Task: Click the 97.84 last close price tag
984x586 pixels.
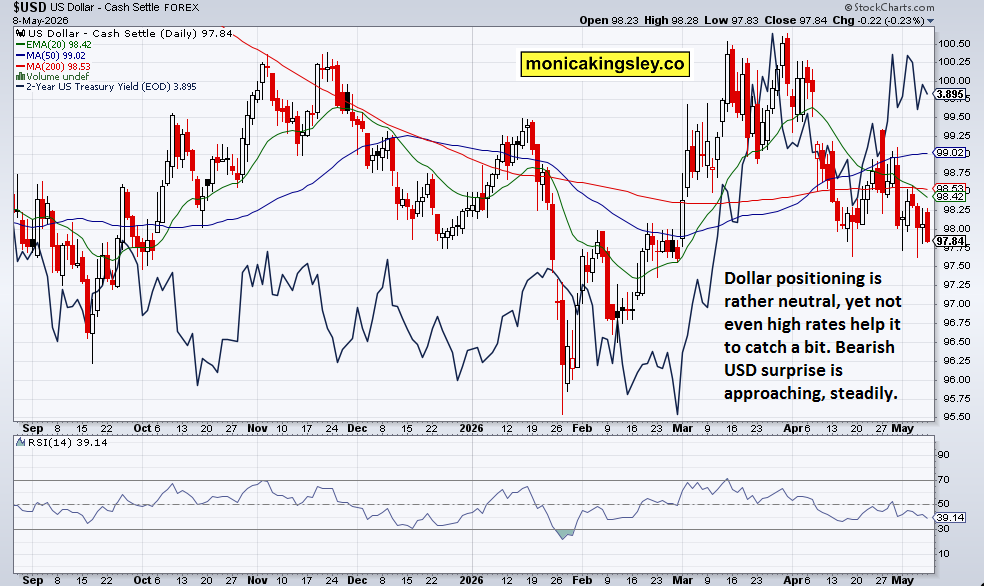Action: 950,241
